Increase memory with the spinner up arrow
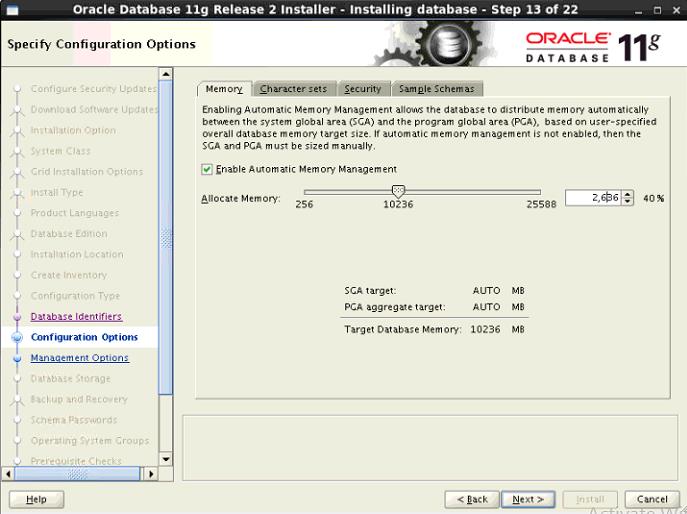687x514 pixels. pyautogui.click(x=627, y=194)
